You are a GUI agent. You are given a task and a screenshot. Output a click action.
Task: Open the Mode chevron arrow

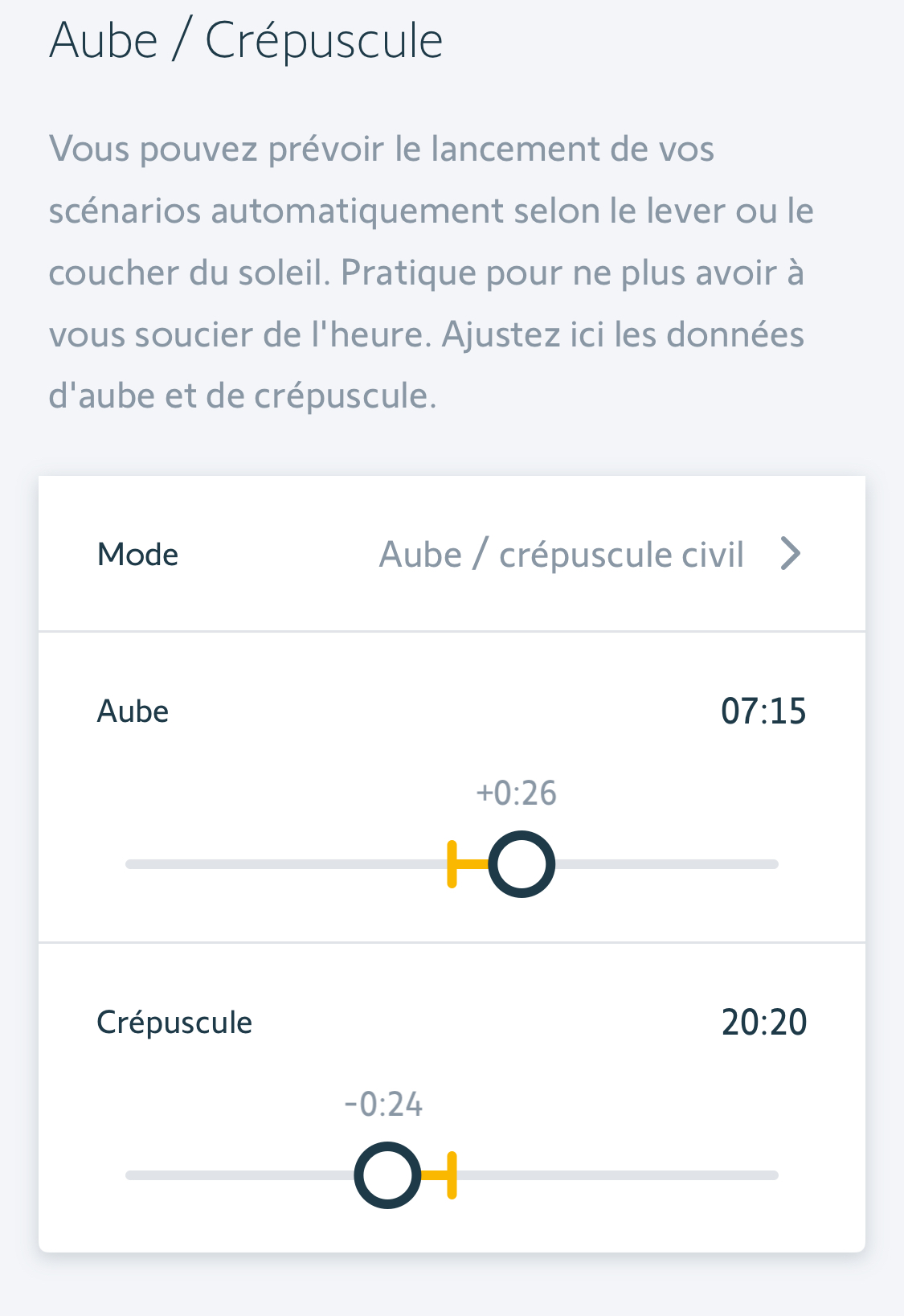pos(791,554)
